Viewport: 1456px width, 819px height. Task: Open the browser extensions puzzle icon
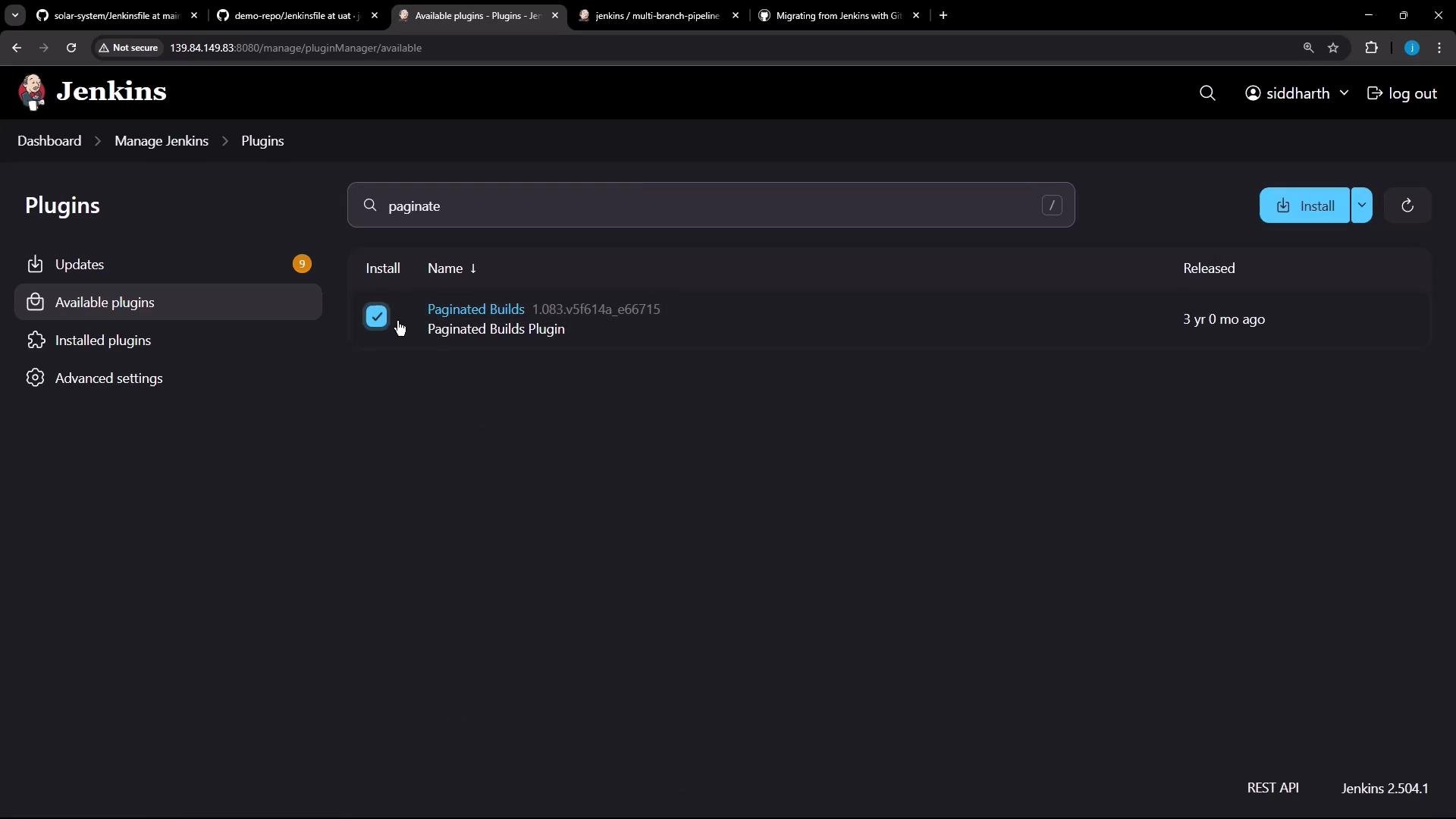point(1371,48)
